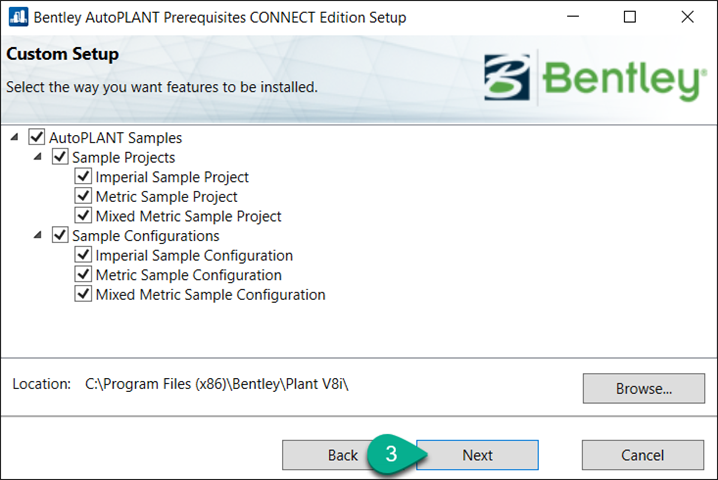Uncheck the AutoPLANT Samples checkbox

[38, 138]
